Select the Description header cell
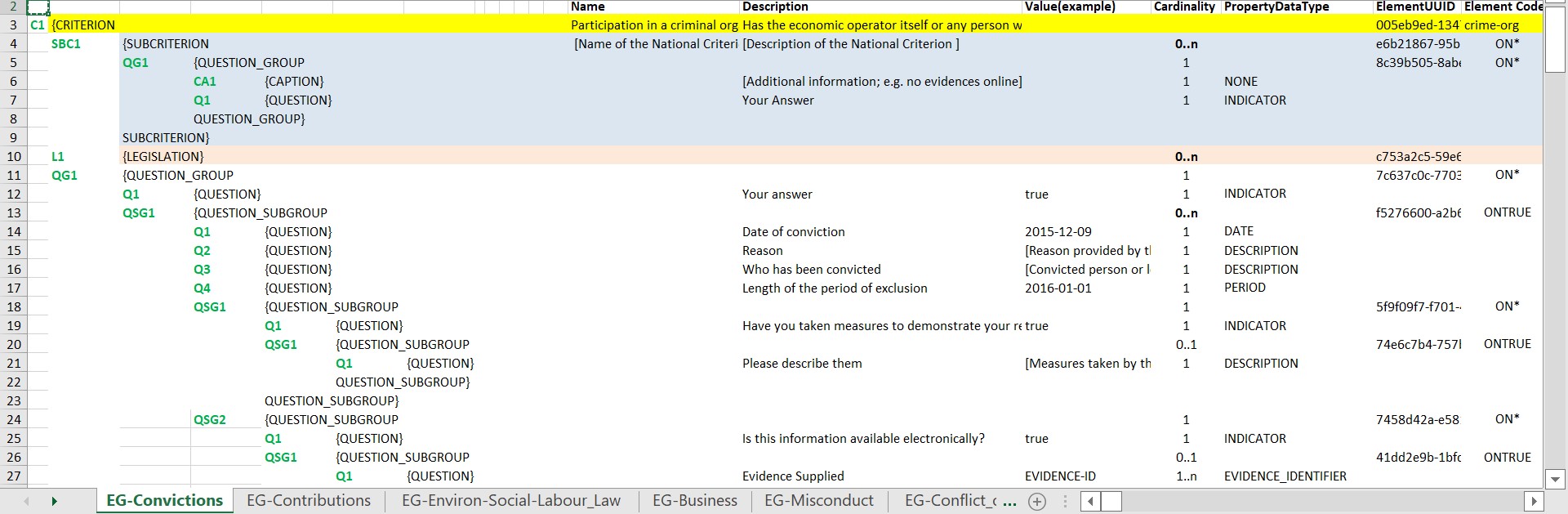Image resolution: width=1568 pixels, height=514 pixels. click(880, 7)
